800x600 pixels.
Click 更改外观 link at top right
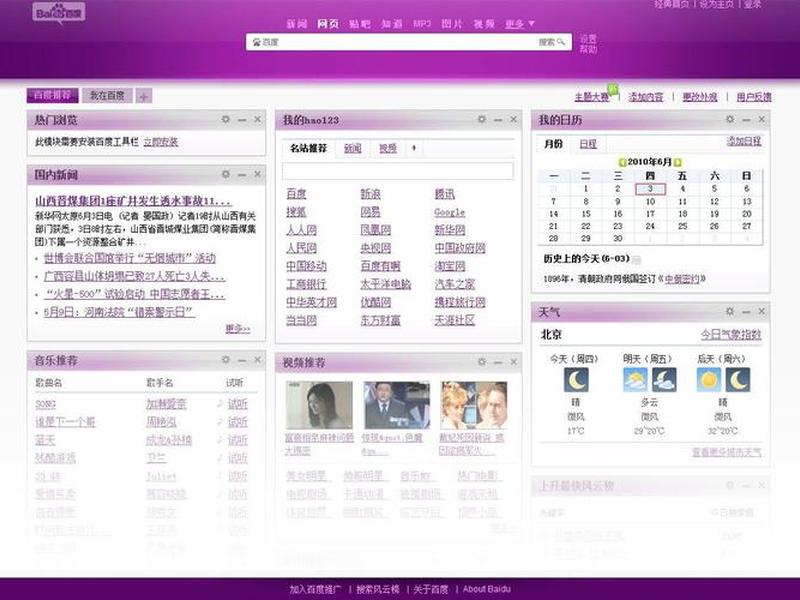(699, 97)
